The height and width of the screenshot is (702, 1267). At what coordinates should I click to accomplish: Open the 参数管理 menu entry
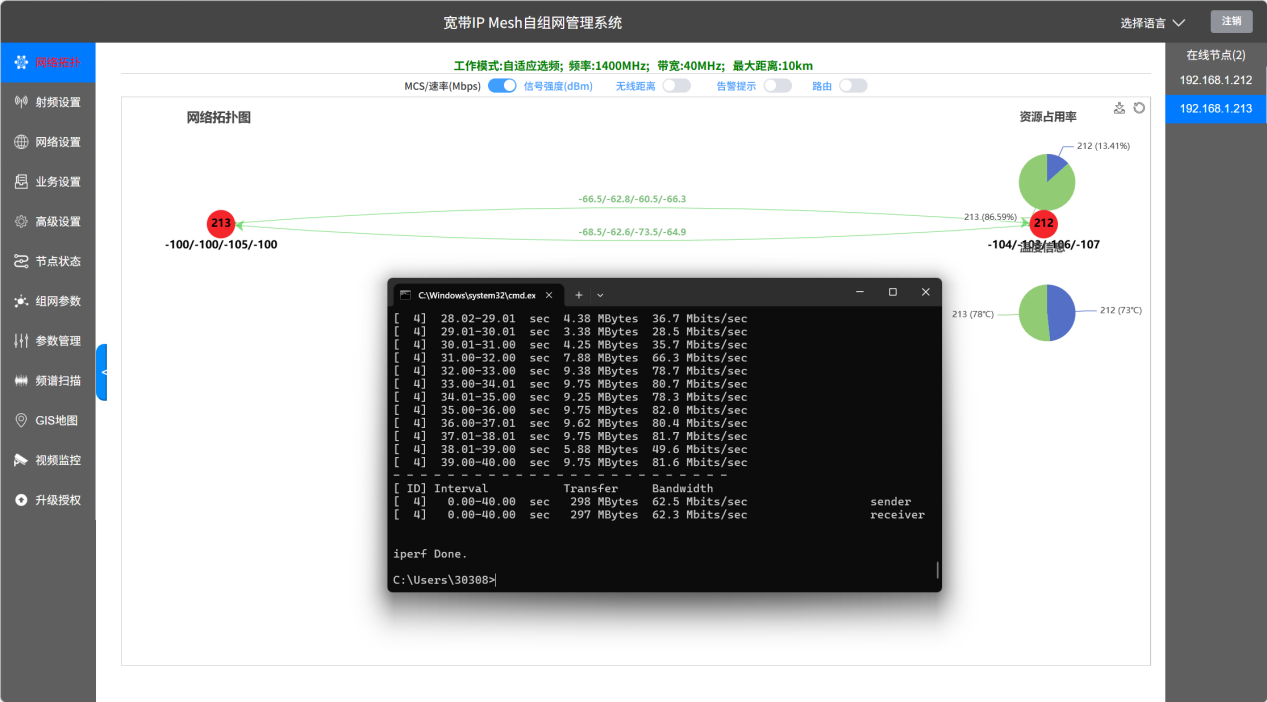[48, 341]
